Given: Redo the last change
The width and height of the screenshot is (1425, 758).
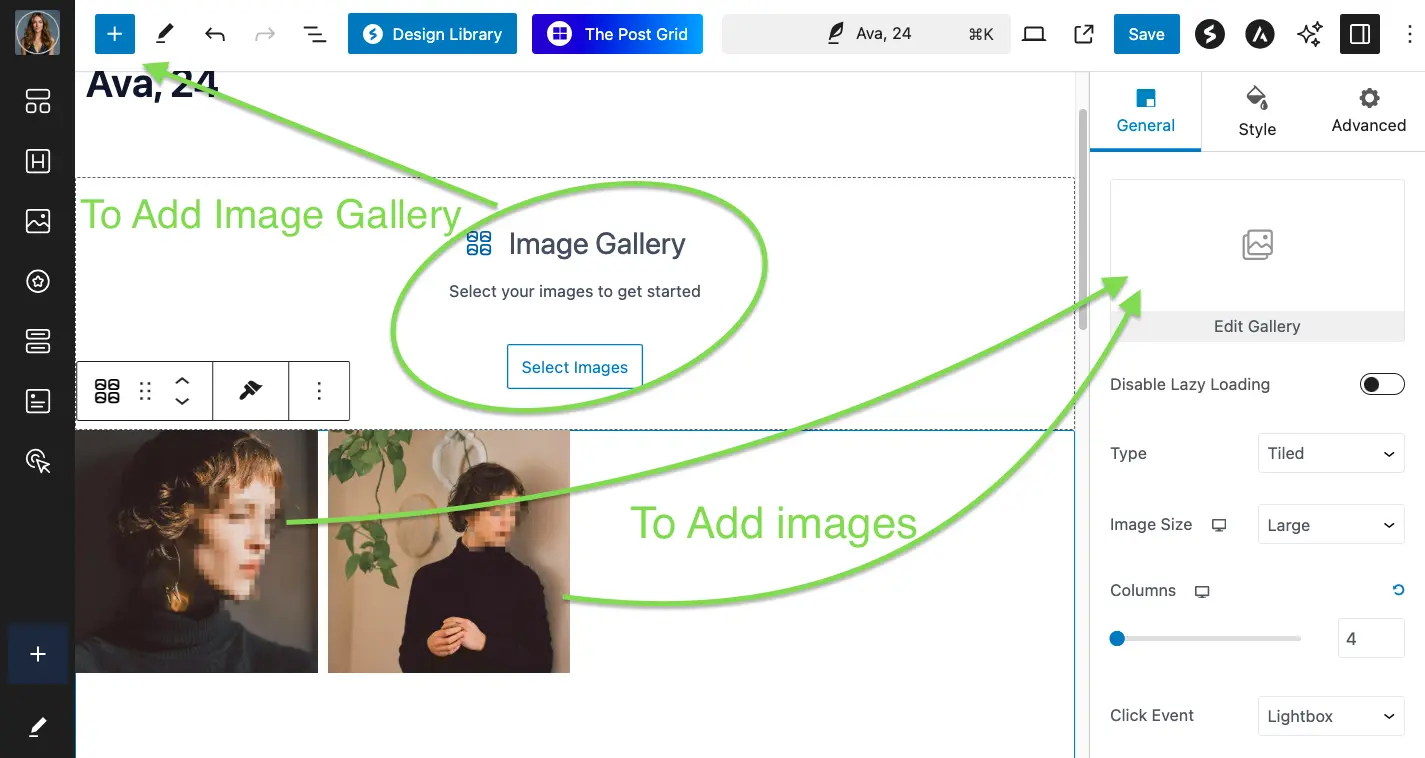Looking at the screenshot, I should pyautogui.click(x=264, y=33).
